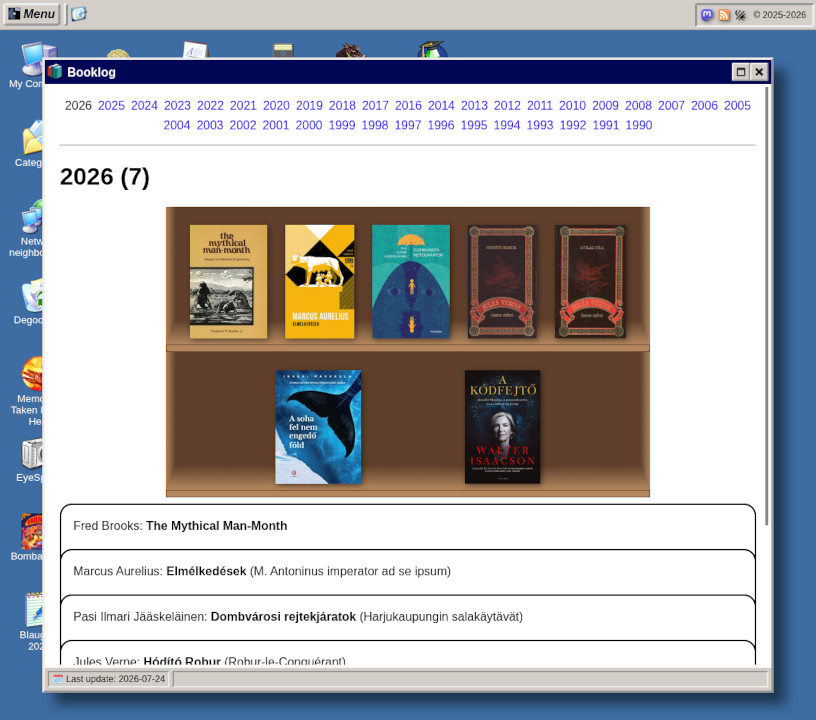This screenshot has width=816, height=720.
Task: Open the 2023 year link
Action: (177, 106)
